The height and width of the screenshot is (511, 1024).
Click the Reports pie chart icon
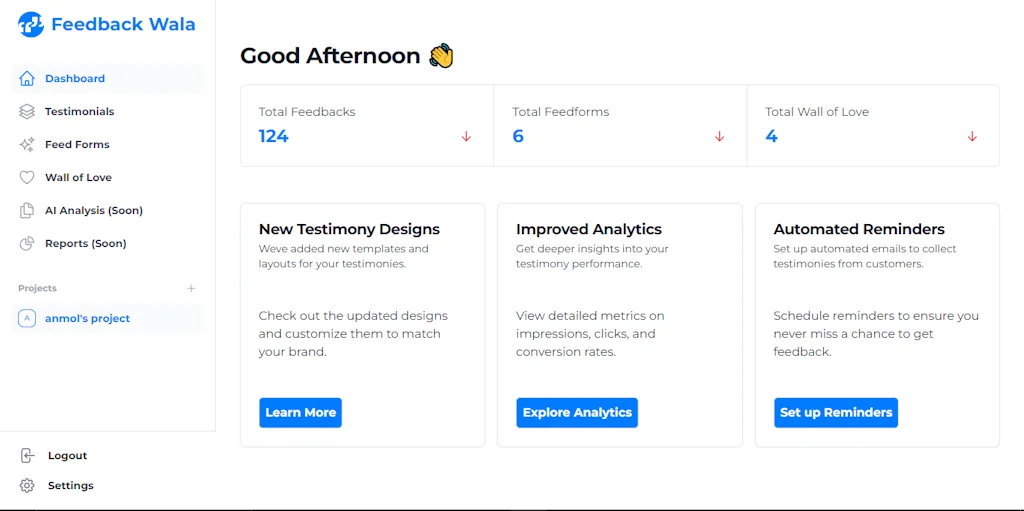click(27, 243)
